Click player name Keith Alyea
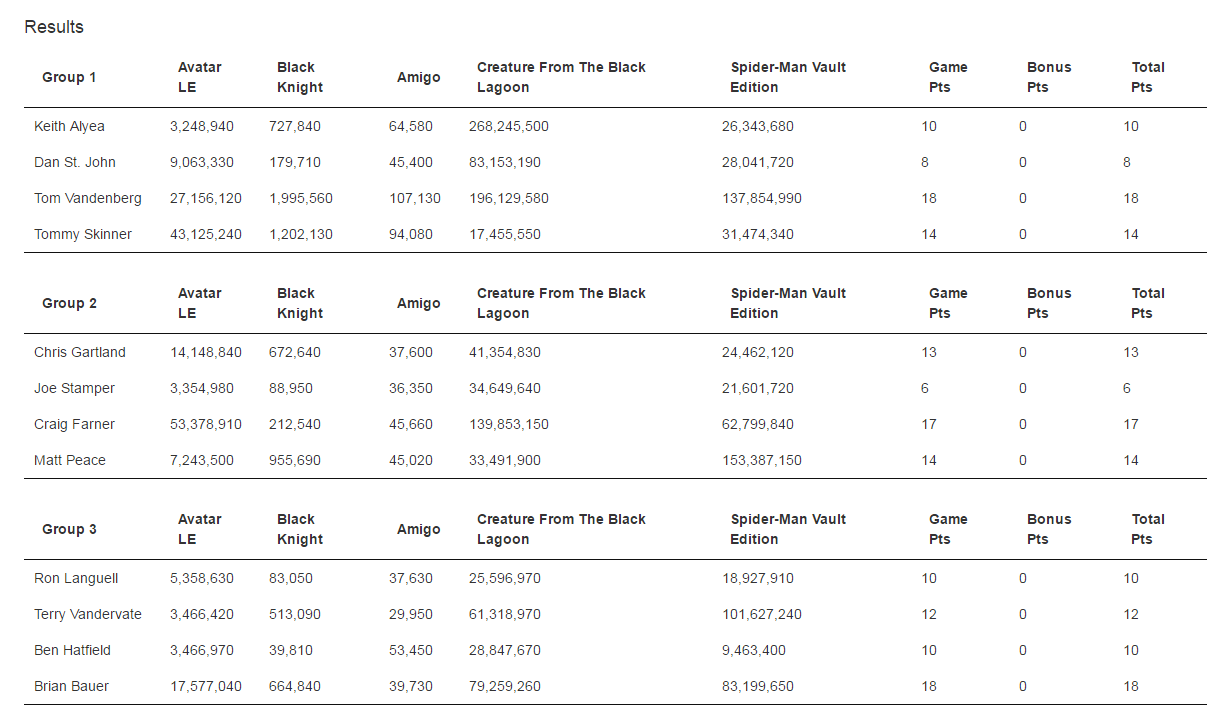Image resolution: width=1226 pixels, height=726 pixels. pos(69,127)
